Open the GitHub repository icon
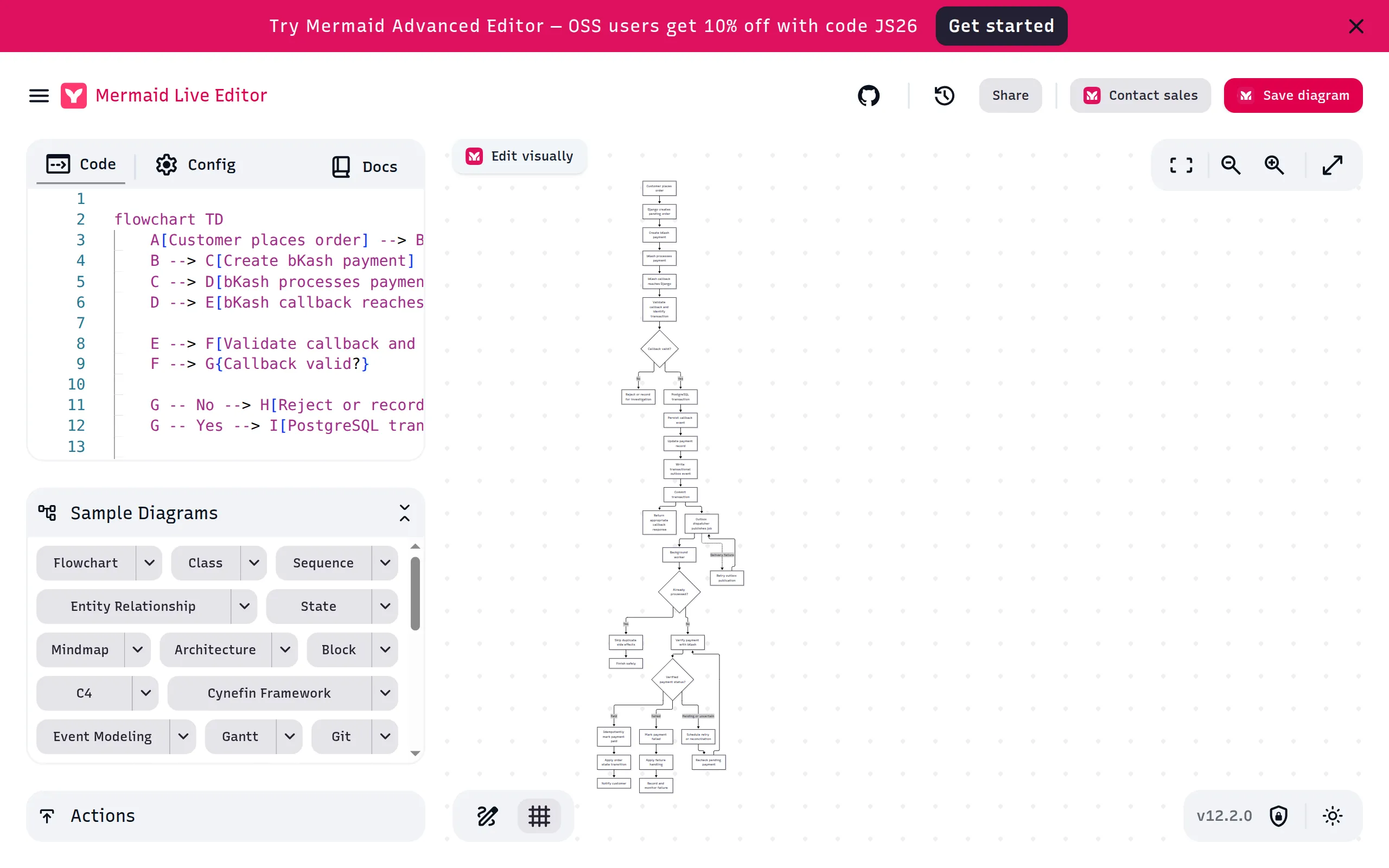The width and height of the screenshot is (1389, 868). tap(869, 95)
